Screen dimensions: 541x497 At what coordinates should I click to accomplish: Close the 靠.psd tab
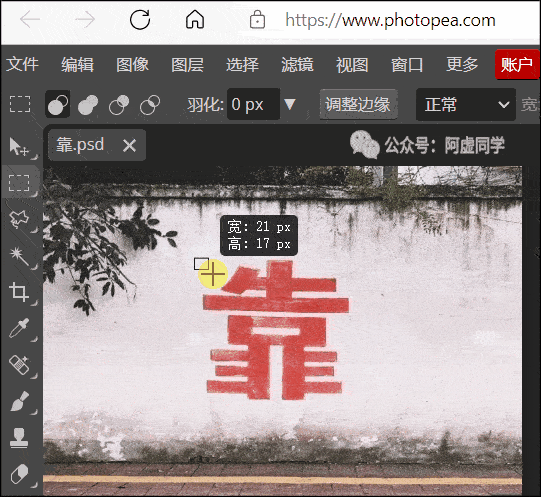[x=129, y=146]
